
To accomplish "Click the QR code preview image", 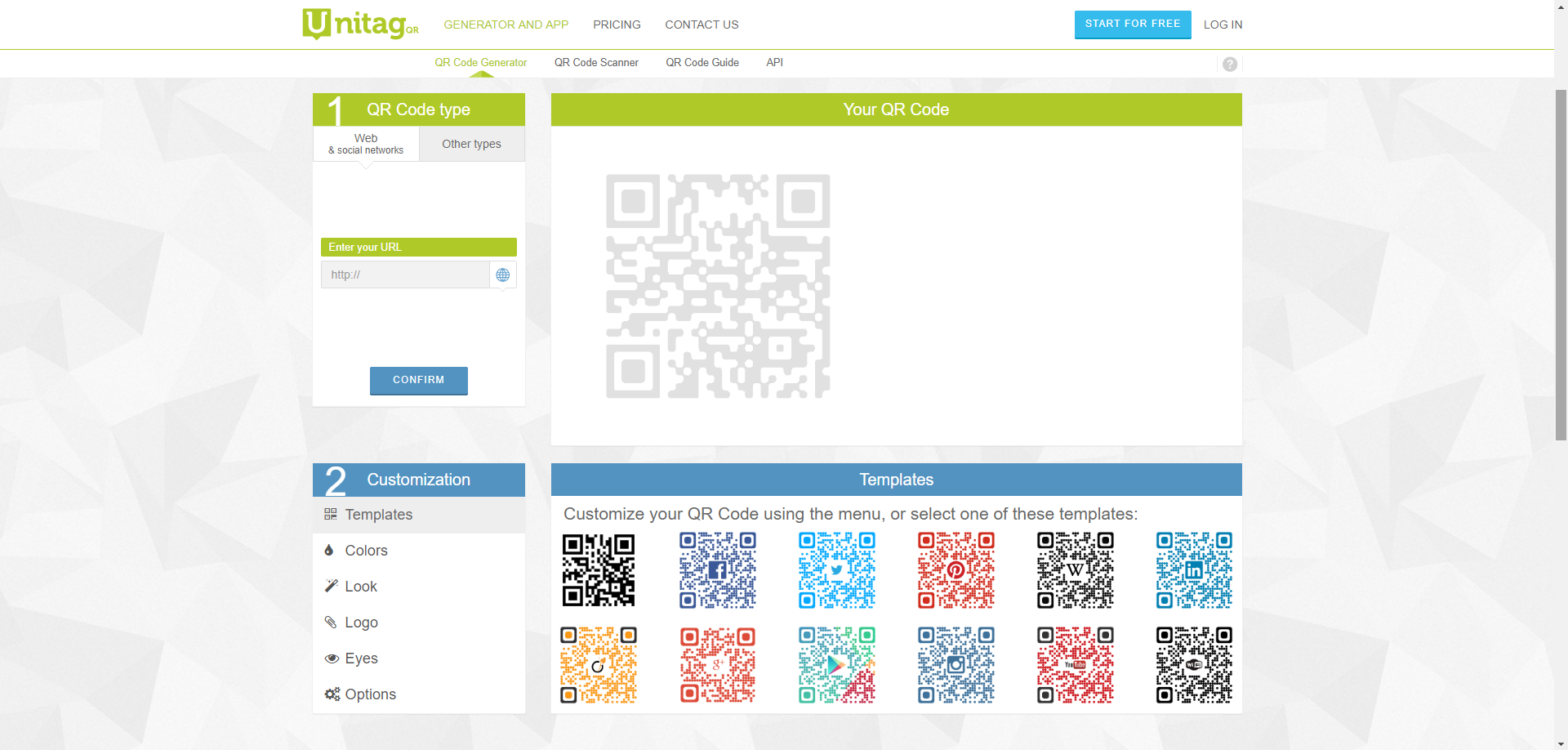I will (x=718, y=286).
